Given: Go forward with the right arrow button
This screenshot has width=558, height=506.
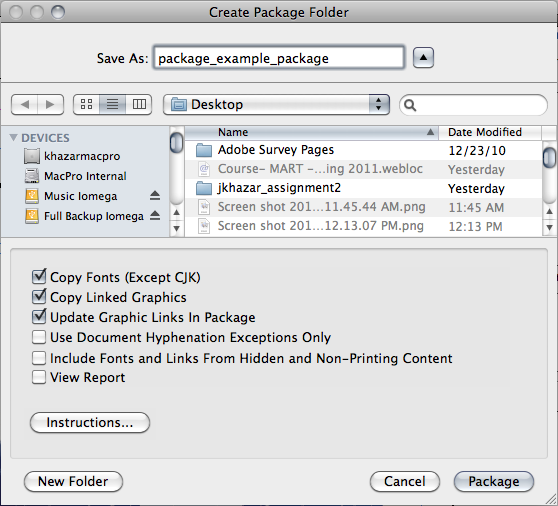Looking at the screenshot, I should (x=51, y=105).
